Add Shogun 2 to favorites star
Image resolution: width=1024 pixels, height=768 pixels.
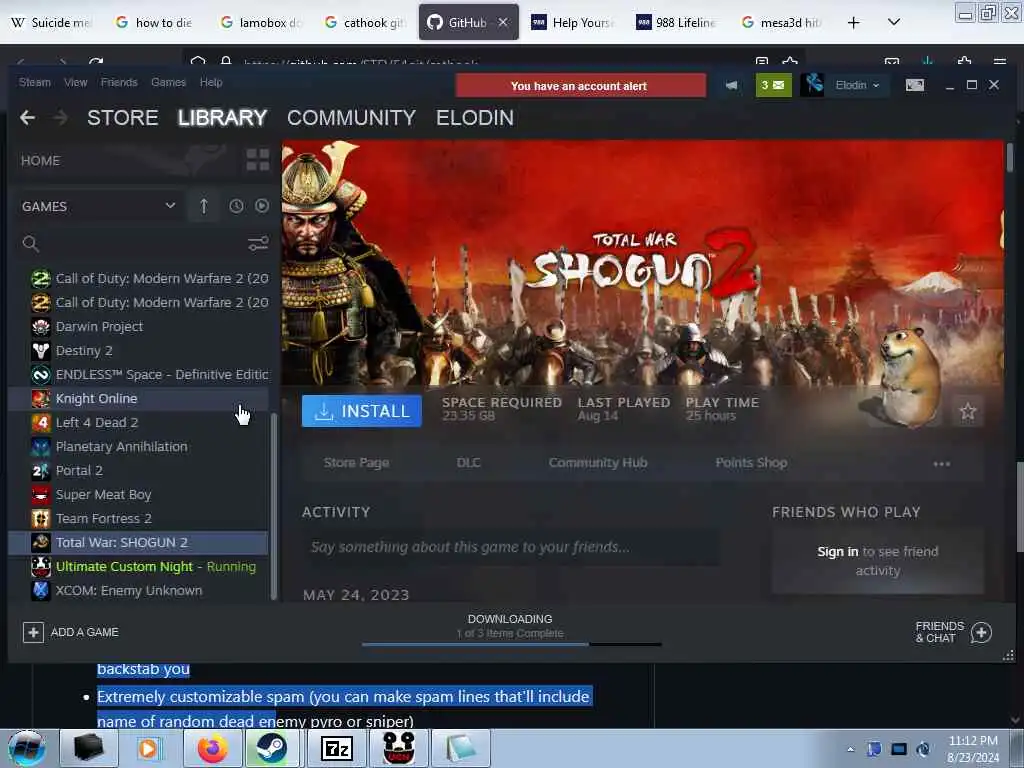pyautogui.click(x=968, y=411)
